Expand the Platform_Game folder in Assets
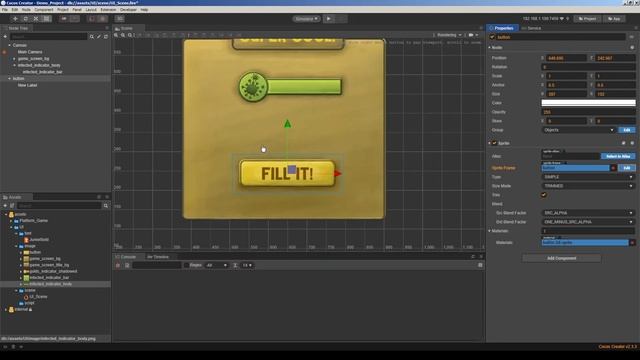Screen dimensions: 640x360 click(x=11, y=221)
